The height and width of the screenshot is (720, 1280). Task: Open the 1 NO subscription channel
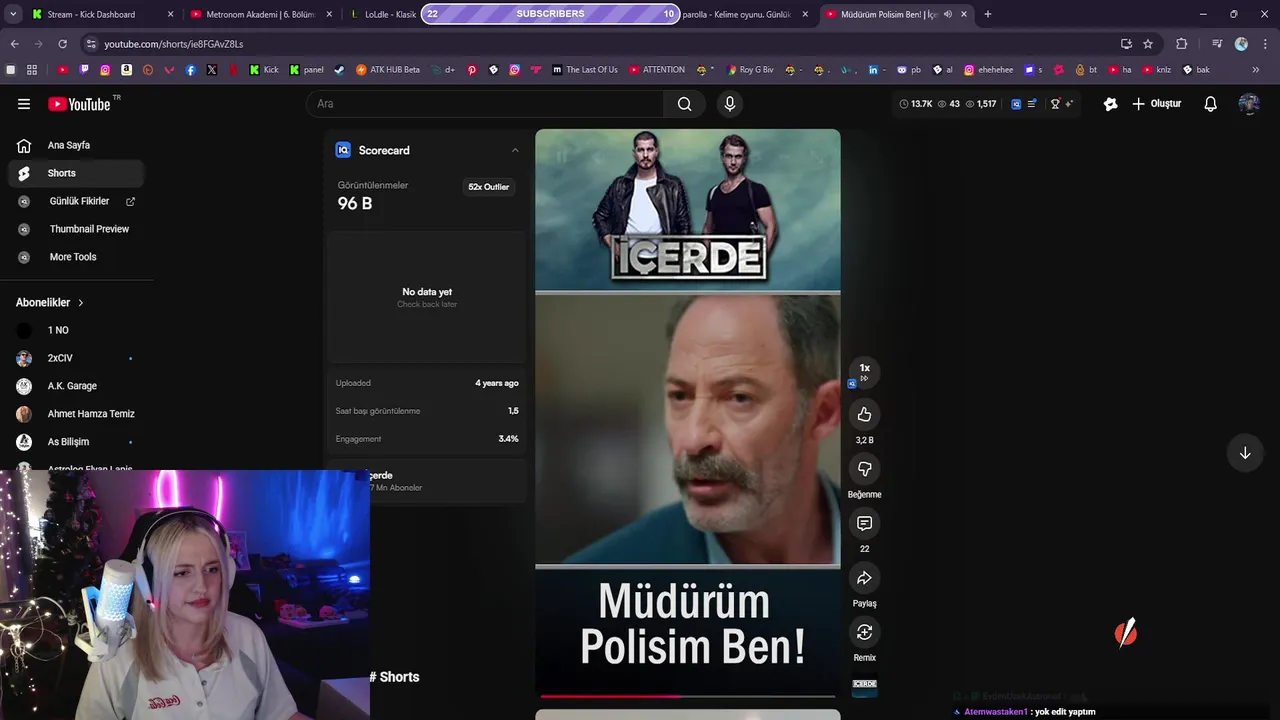click(x=77, y=330)
